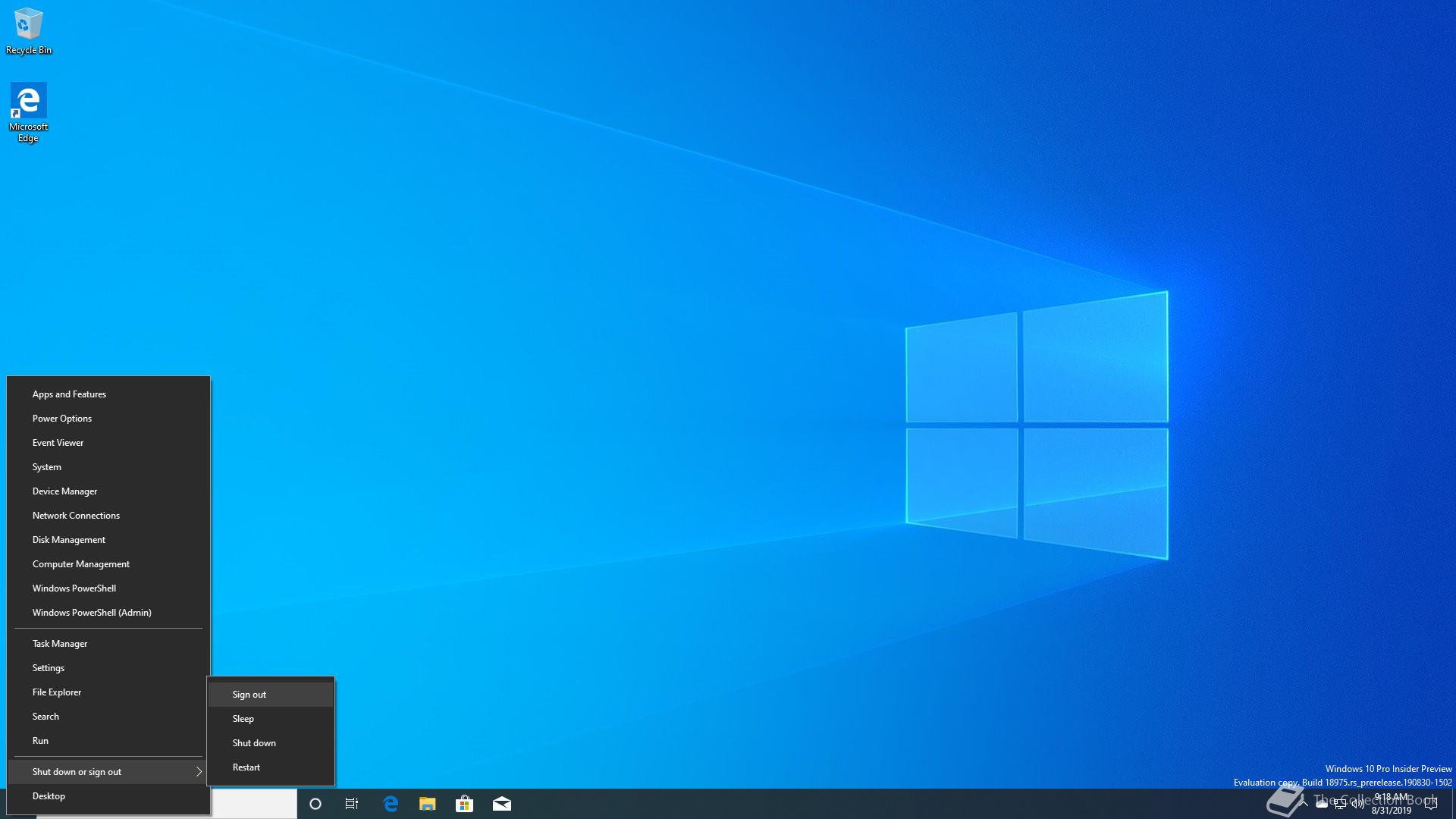
Task: Open Task Manager from the menu
Action: 108,644
